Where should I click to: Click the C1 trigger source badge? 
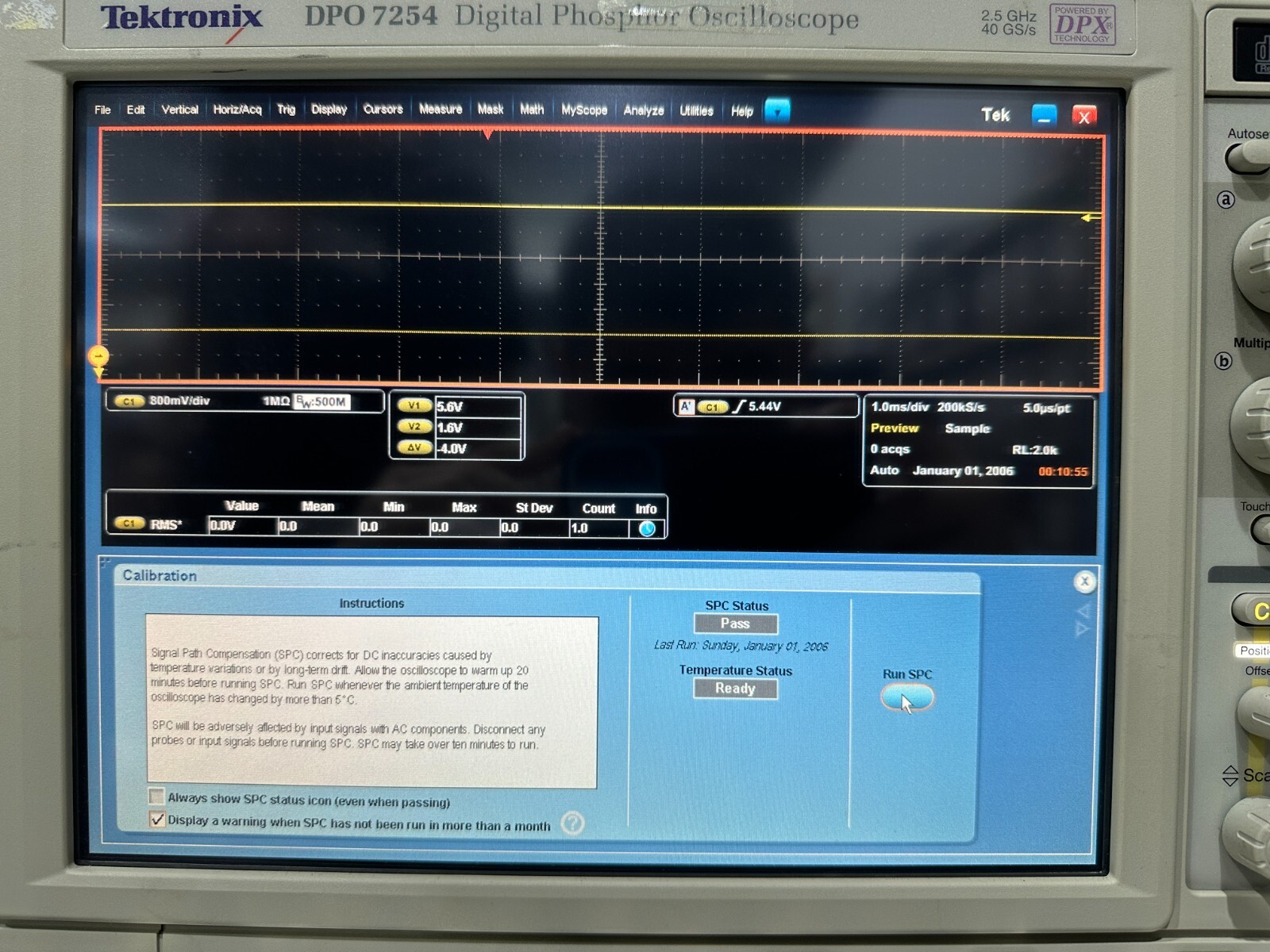(712, 408)
